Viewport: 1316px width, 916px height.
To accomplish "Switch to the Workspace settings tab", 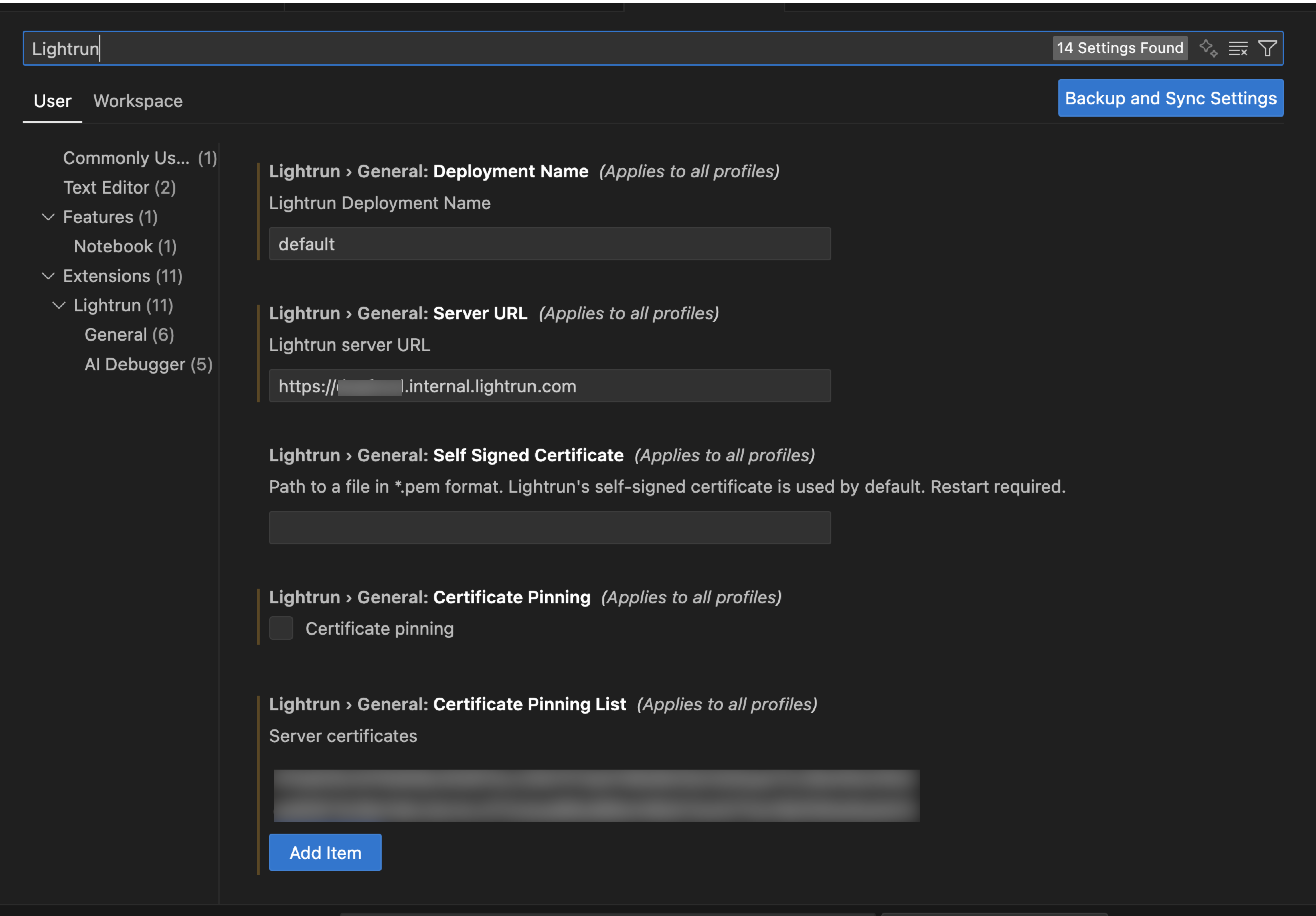I will tap(138, 101).
